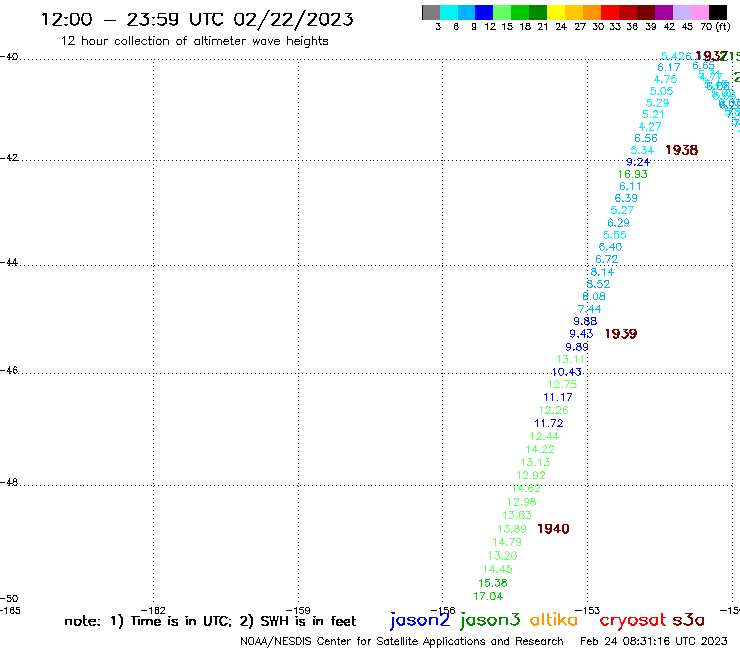Click the pink swatch in the color scale
Viewport: 740px width, 650px height.
(699, 12)
